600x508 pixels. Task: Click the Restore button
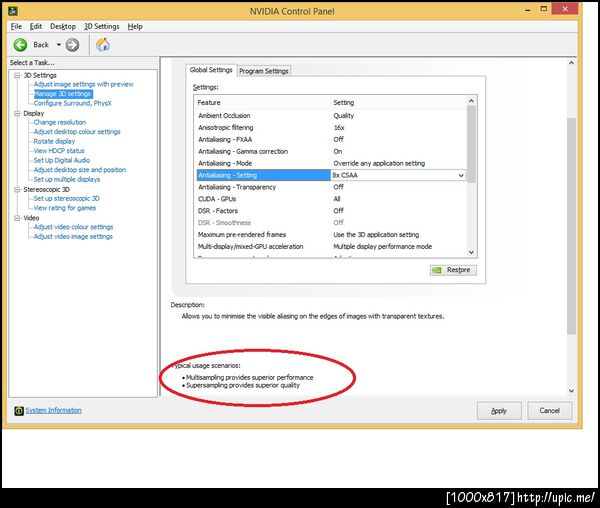tap(453, 270)
